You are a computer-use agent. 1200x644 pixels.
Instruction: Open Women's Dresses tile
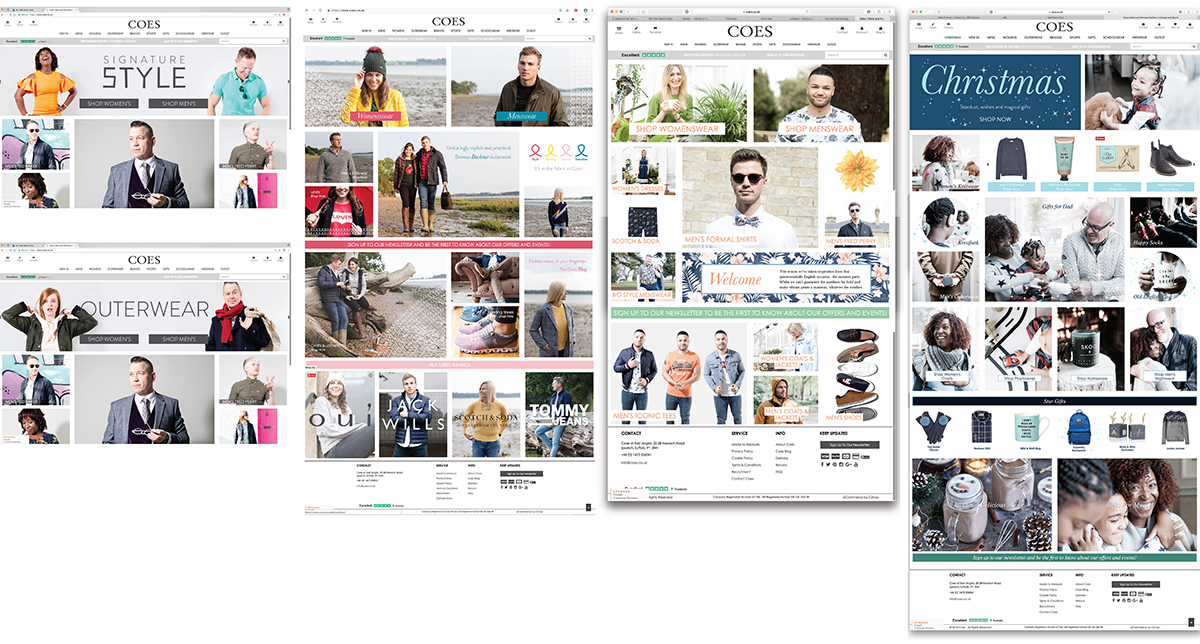(643, 170)
